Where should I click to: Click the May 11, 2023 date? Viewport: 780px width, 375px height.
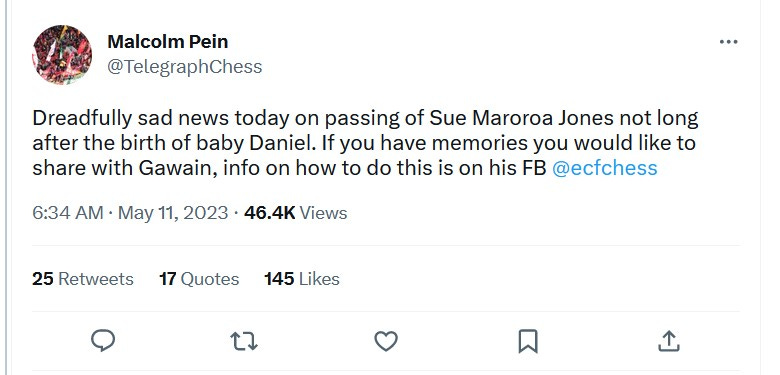(173, 213)
